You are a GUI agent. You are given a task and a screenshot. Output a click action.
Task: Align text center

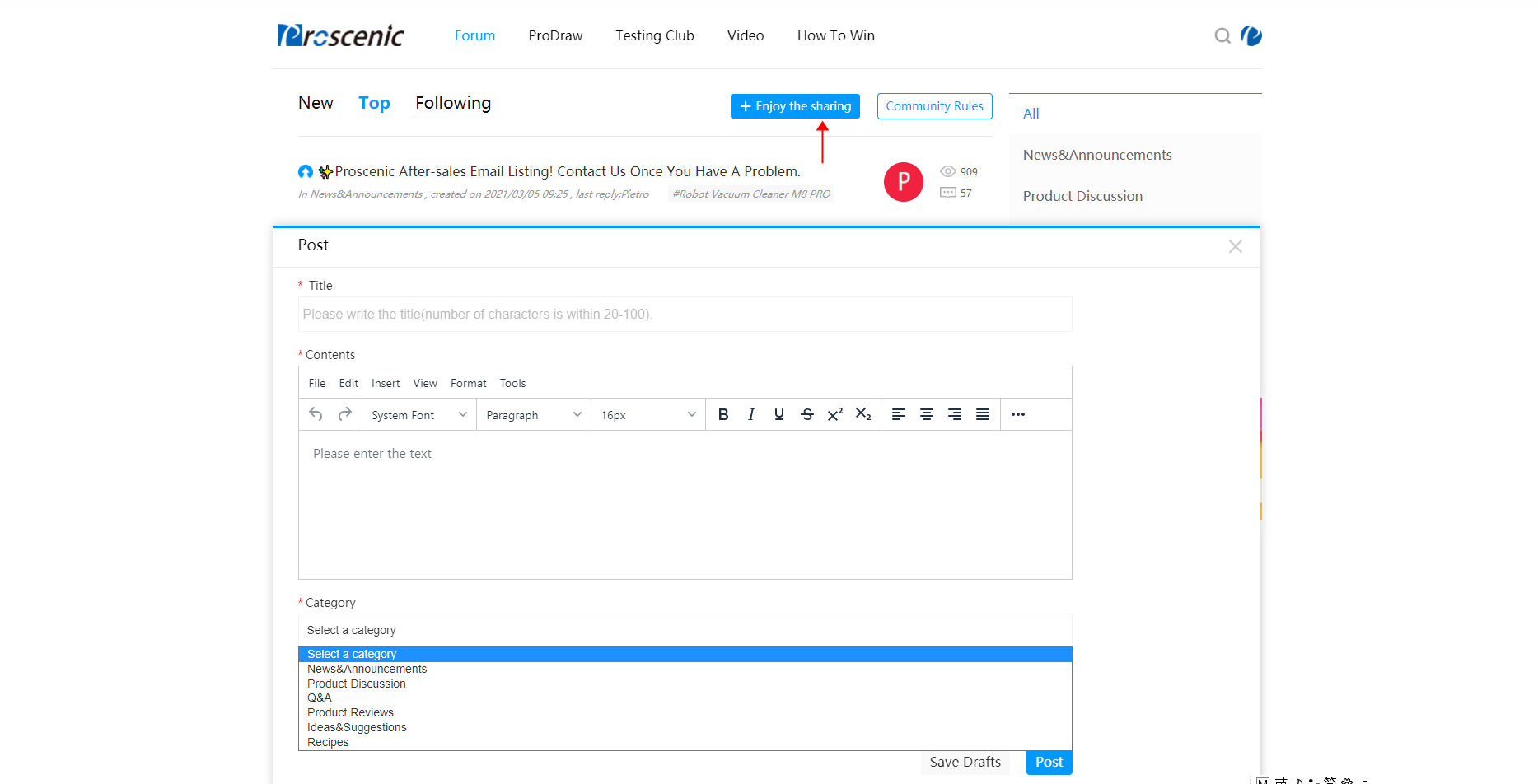927,414
